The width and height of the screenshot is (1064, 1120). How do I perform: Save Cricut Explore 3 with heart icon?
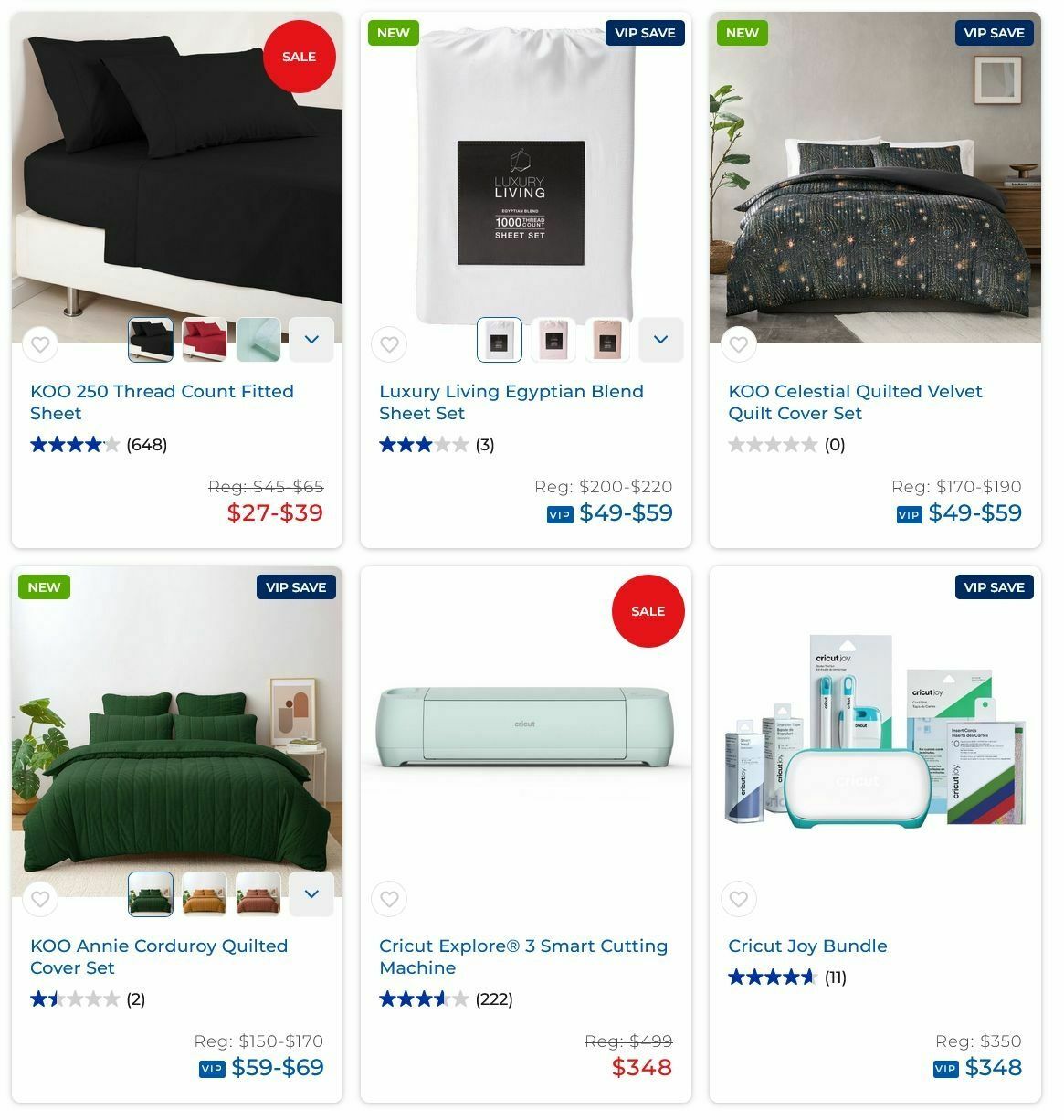(x=389, y=899)
